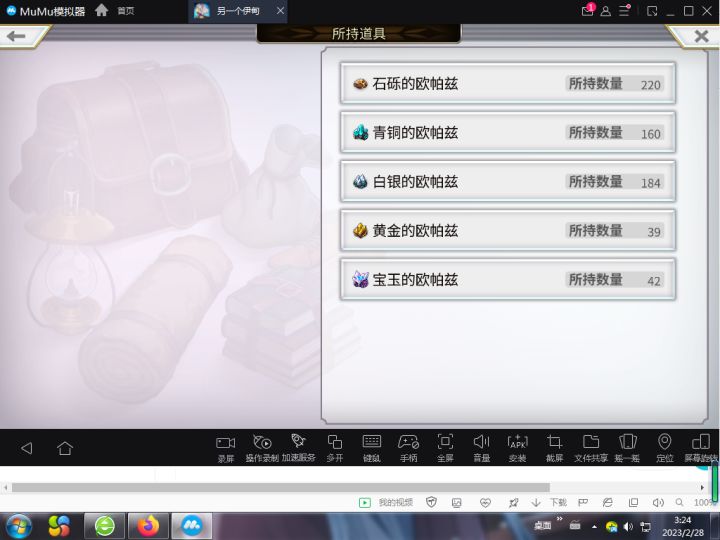Screen dimensions: 720x540
Task: Select the 石砾的欧帕兹 item row
Action: [508, 84]
